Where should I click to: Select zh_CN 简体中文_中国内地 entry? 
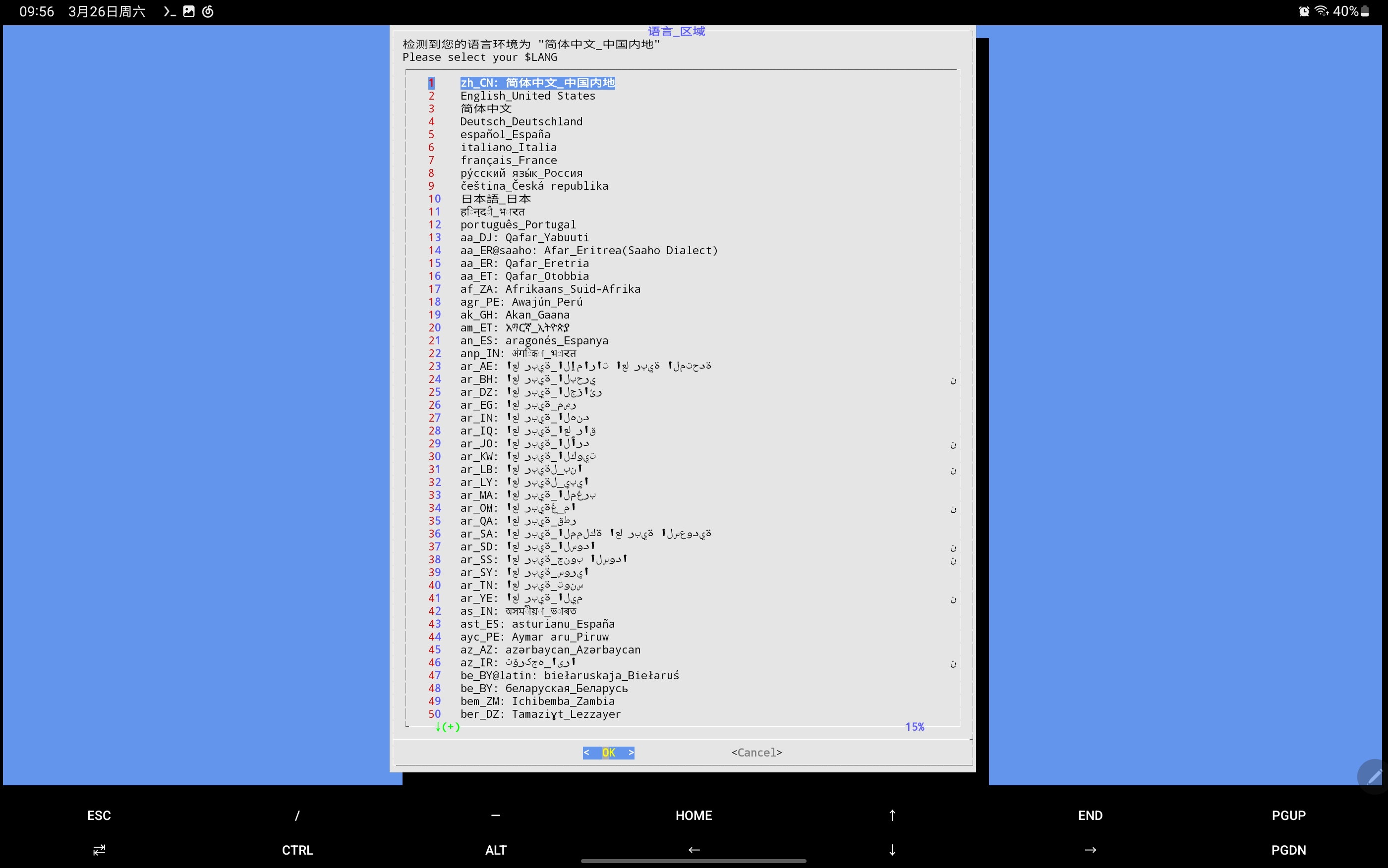tap(537, 83)
